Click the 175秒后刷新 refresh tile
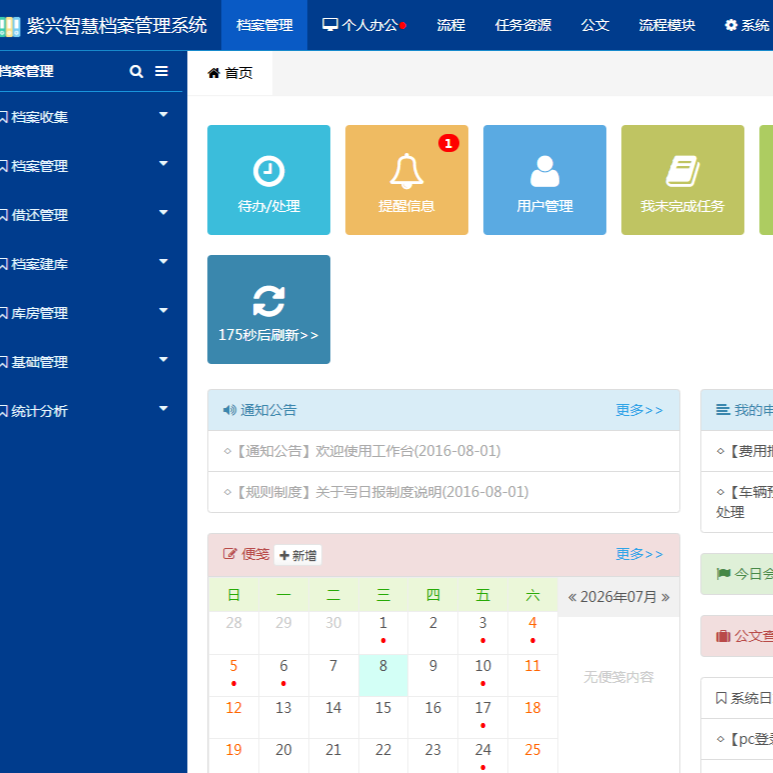This screenshot has height=773, width=773. pos(269,310)
